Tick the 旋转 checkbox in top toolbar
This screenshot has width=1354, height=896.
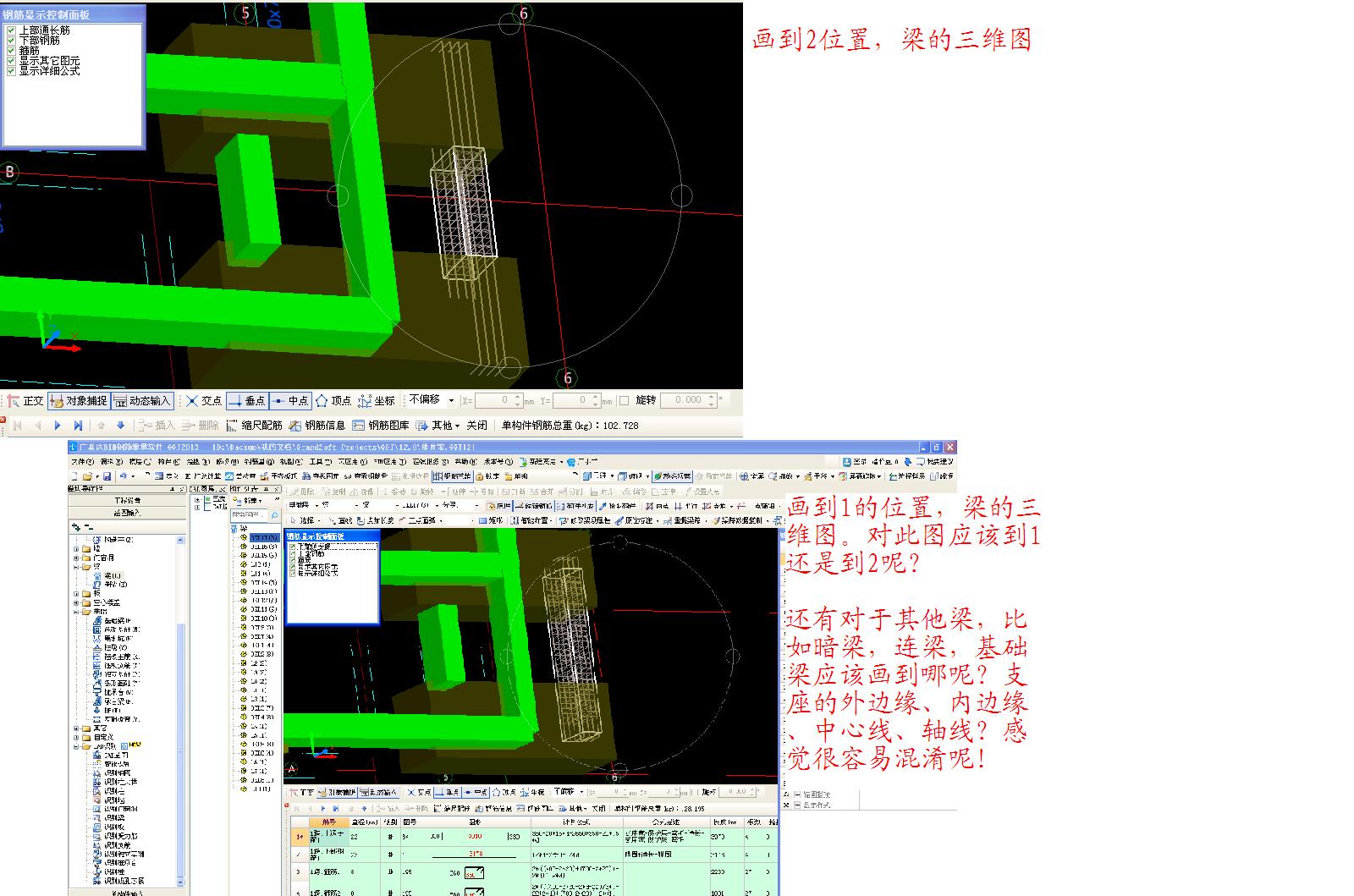pos(625,400)
